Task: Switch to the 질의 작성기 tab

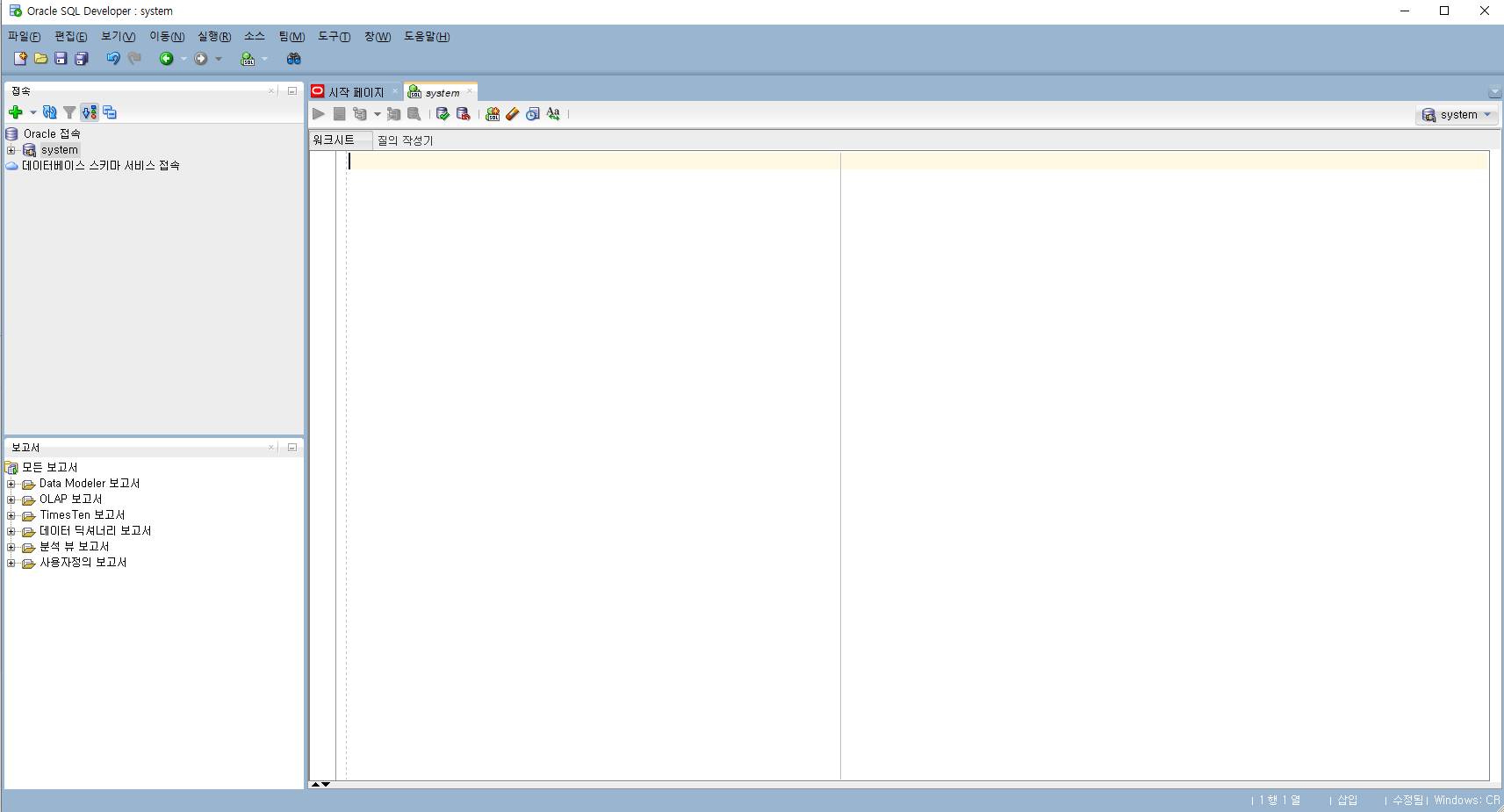Action: (406, 140)
